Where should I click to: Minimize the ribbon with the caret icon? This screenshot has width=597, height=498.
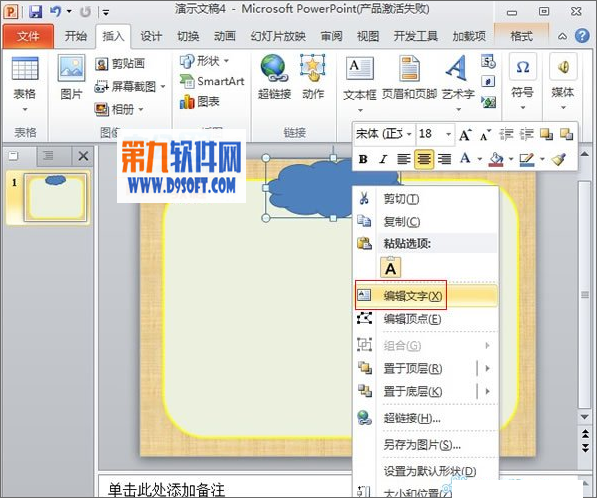pos(562,37)
